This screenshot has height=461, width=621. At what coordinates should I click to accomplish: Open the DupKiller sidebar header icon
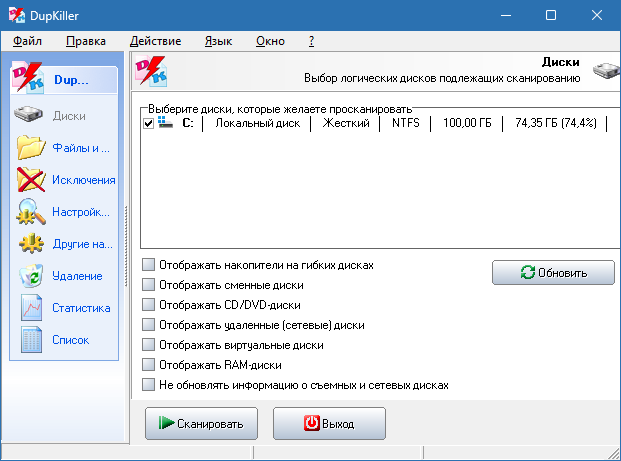(27, 78)
